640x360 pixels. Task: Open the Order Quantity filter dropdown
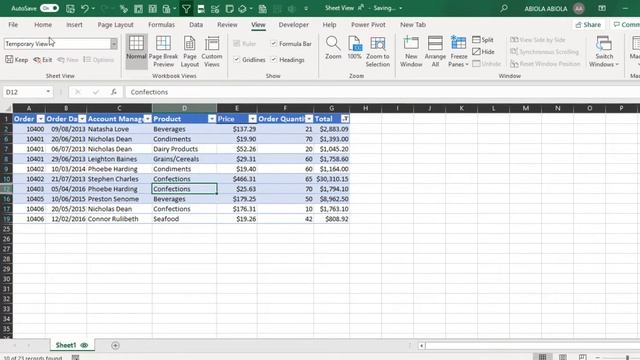(309, 119)
